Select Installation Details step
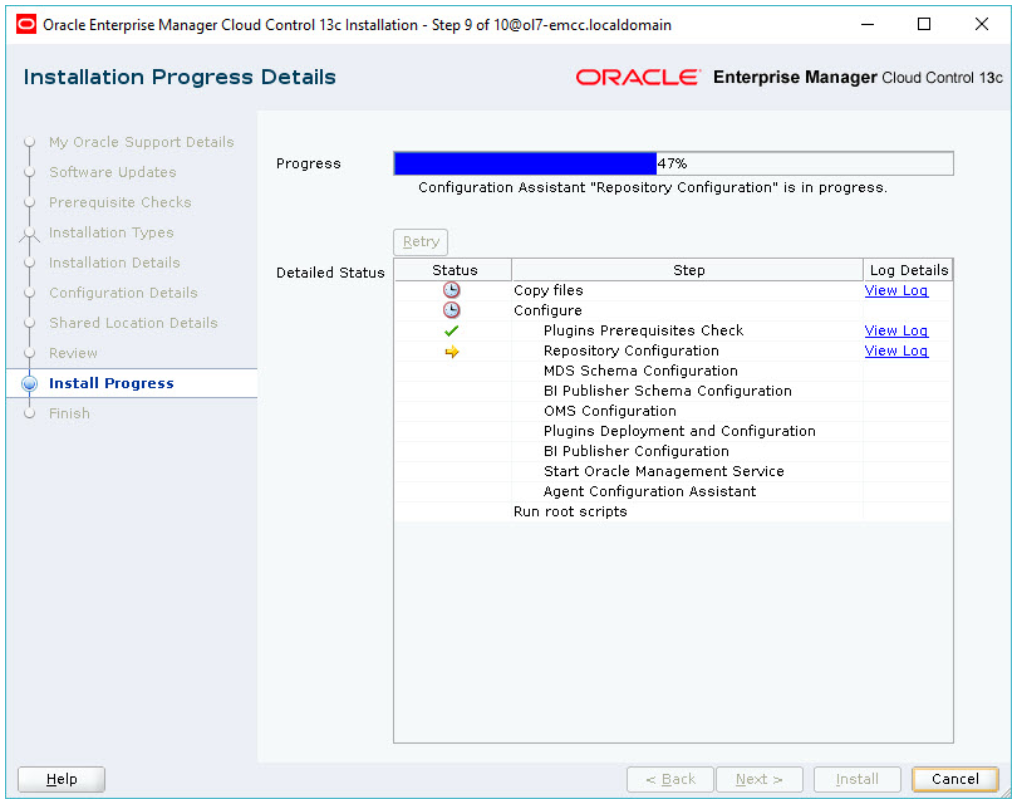Viewport: 1017px width, 802px height. point(115,263)
